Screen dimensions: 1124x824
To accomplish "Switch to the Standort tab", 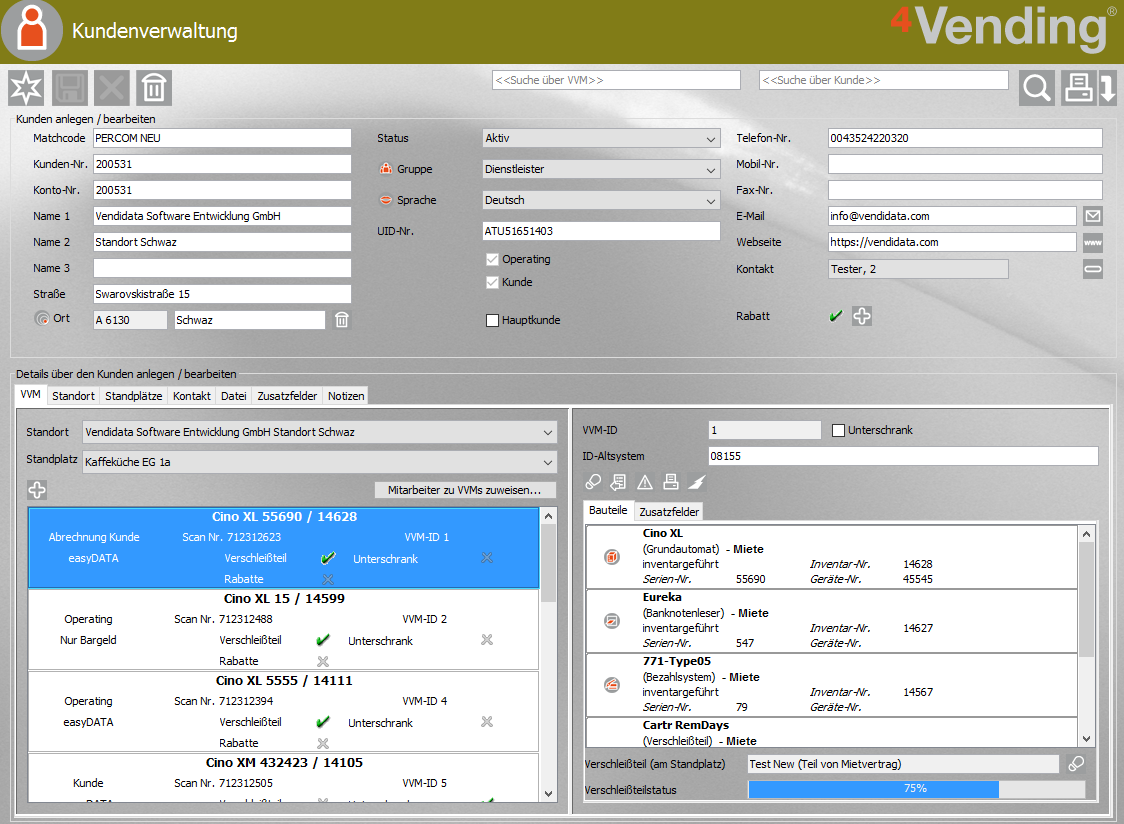I will click(x=73, y=396).
